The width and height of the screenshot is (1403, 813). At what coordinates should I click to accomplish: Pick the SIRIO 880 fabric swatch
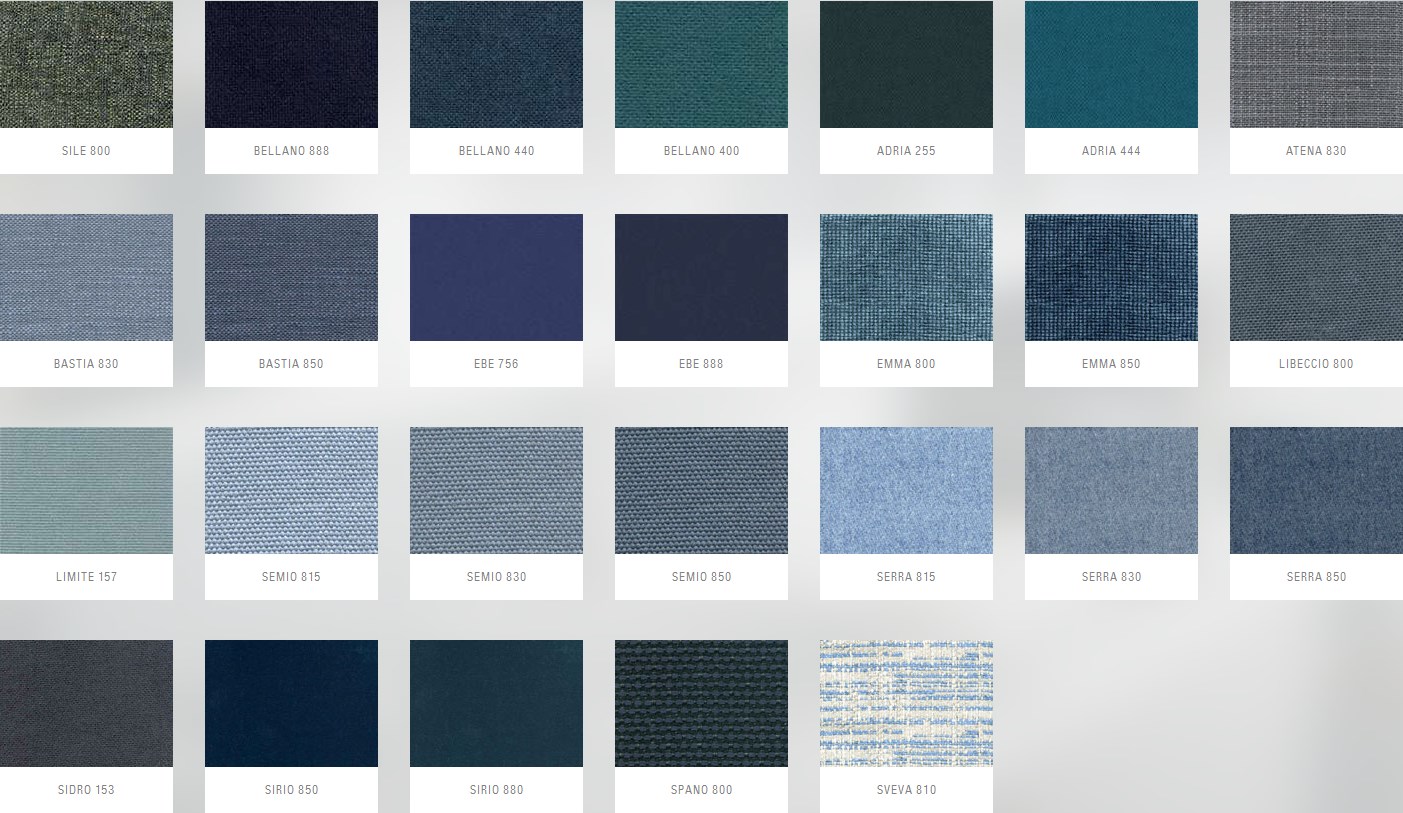496,703
